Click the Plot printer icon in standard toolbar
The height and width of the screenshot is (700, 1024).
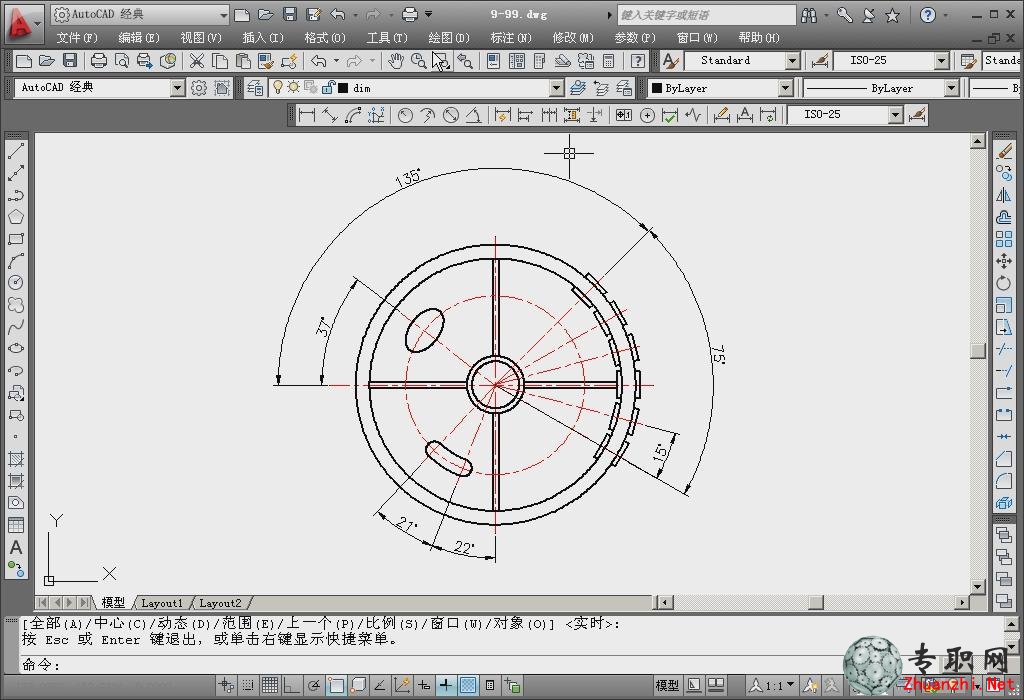point(99,61)
